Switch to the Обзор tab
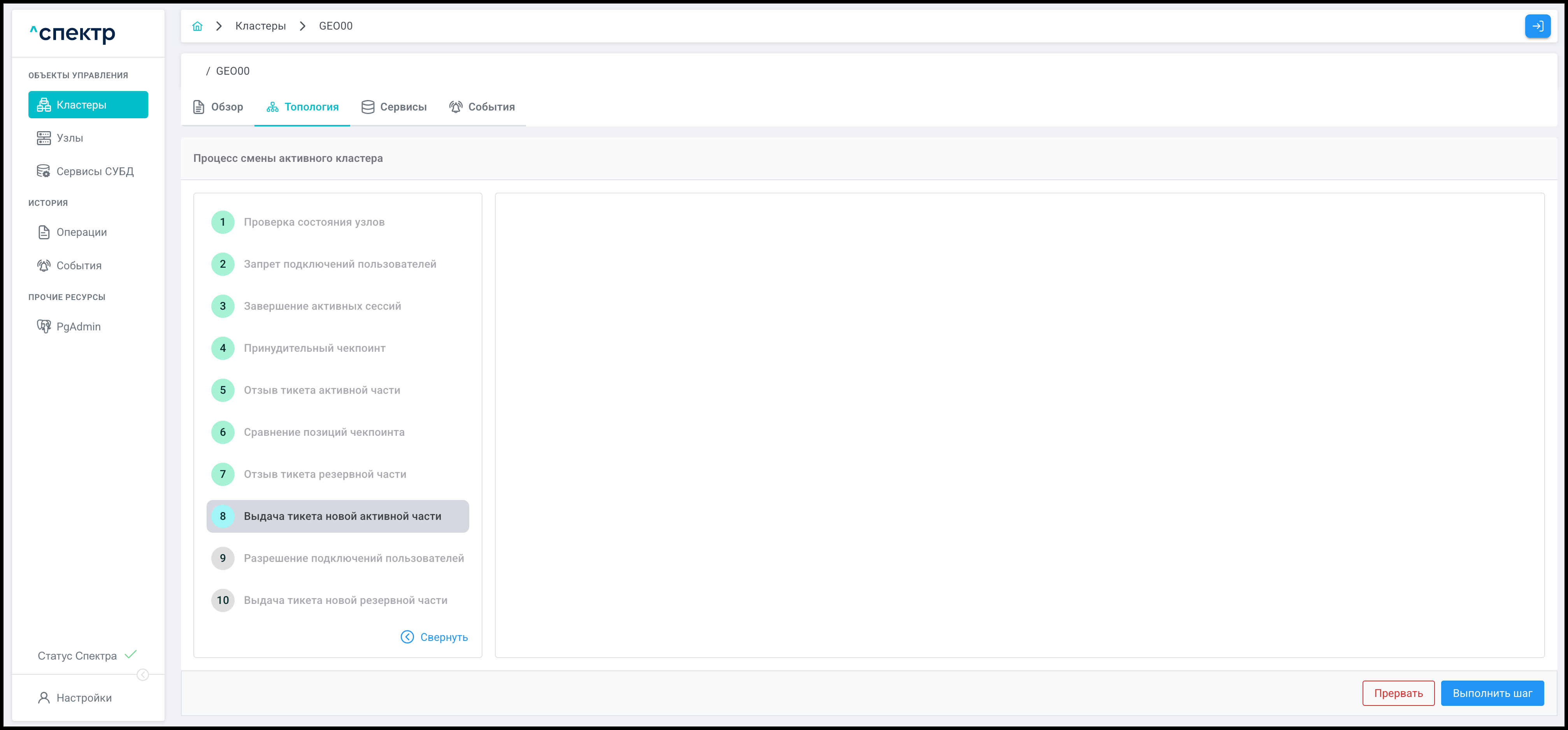 [218, 107]
